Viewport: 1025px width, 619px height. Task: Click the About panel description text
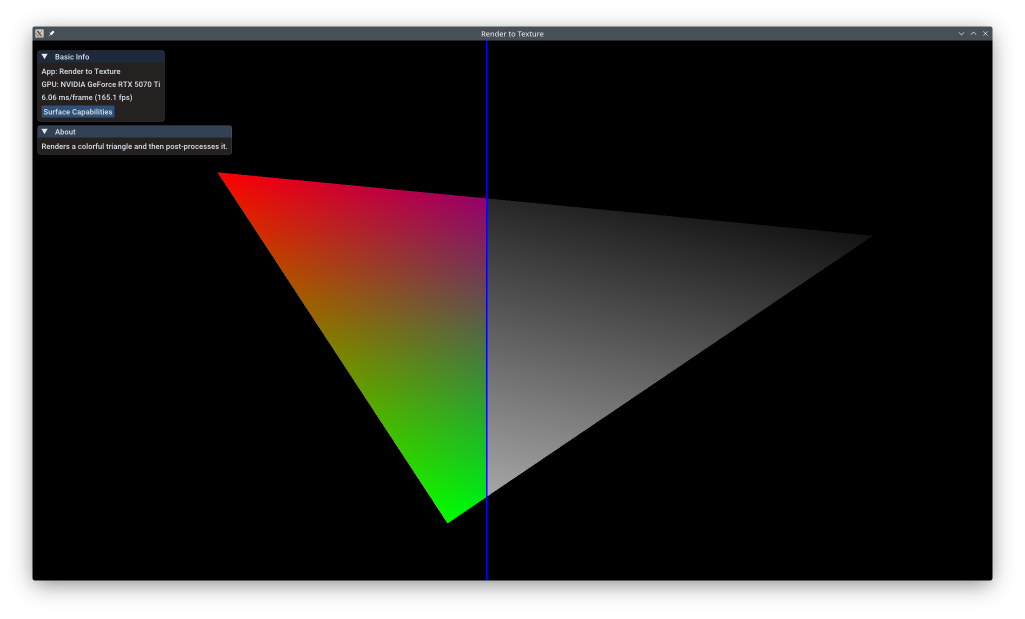pos(134,146)
